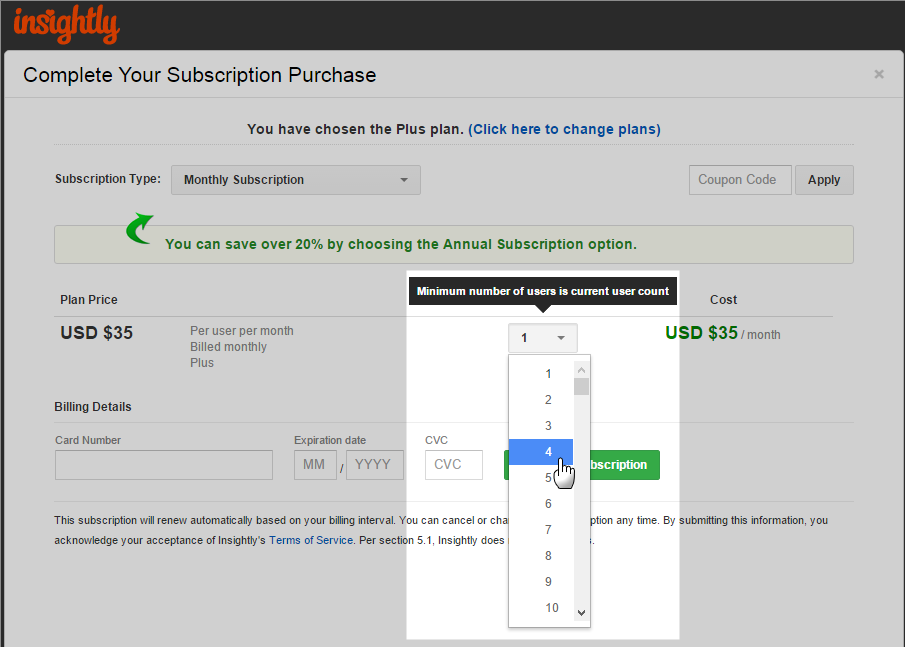This screenshot has width=905, height=647.
Task: Click the expiration month MM field
Action: [x=315, y=465]
